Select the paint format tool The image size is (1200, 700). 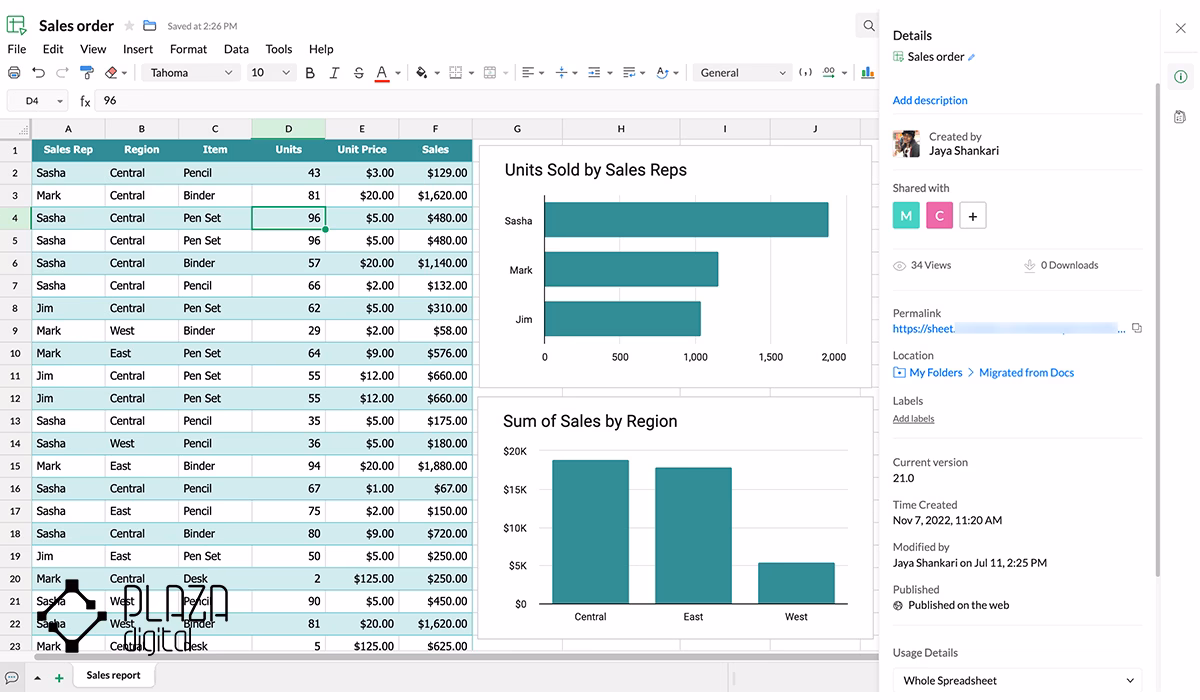[86, 73]
